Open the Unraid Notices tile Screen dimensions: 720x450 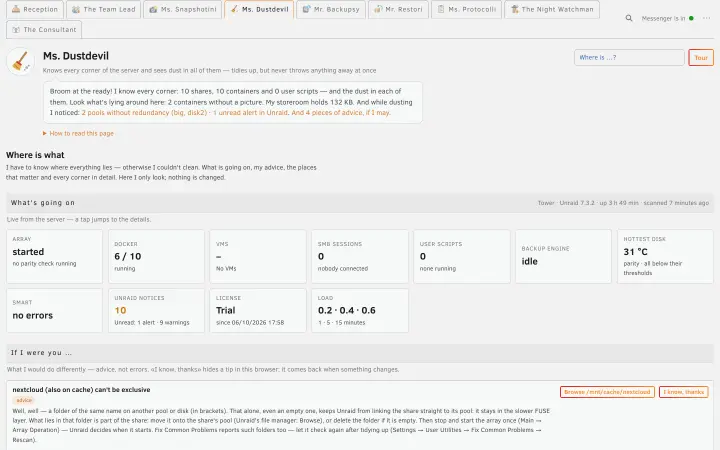[156, 310]
